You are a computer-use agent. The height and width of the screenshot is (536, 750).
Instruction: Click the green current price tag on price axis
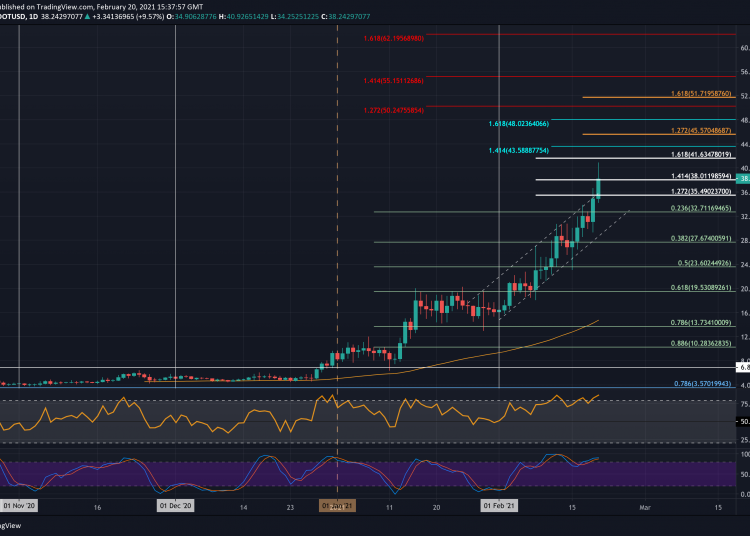tap(743, 178)
